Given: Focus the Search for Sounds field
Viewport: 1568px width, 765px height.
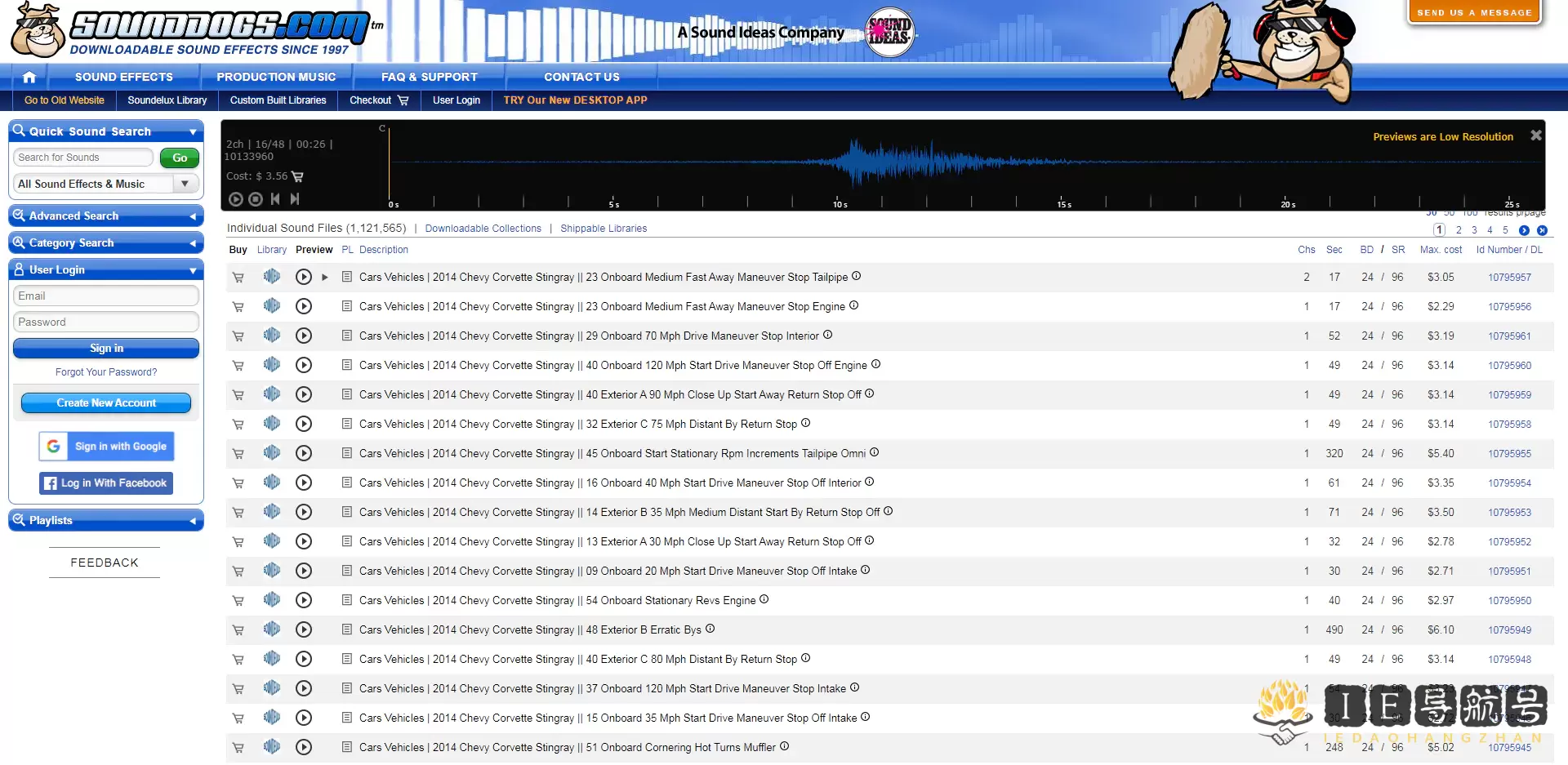Looking at the screenshot, I should coord(83,158).
